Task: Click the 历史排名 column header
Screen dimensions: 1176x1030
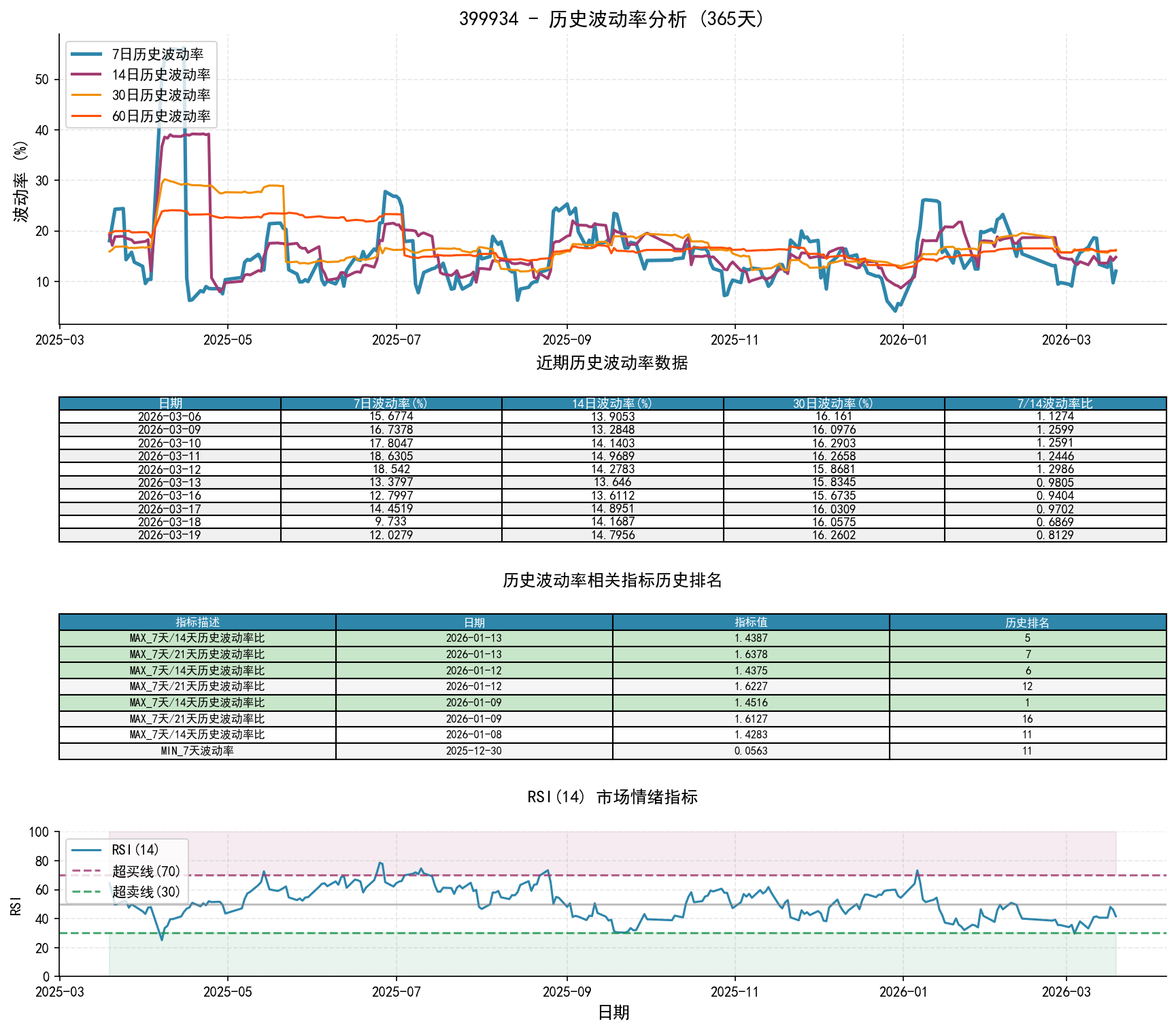Action: pos(1027,622)
